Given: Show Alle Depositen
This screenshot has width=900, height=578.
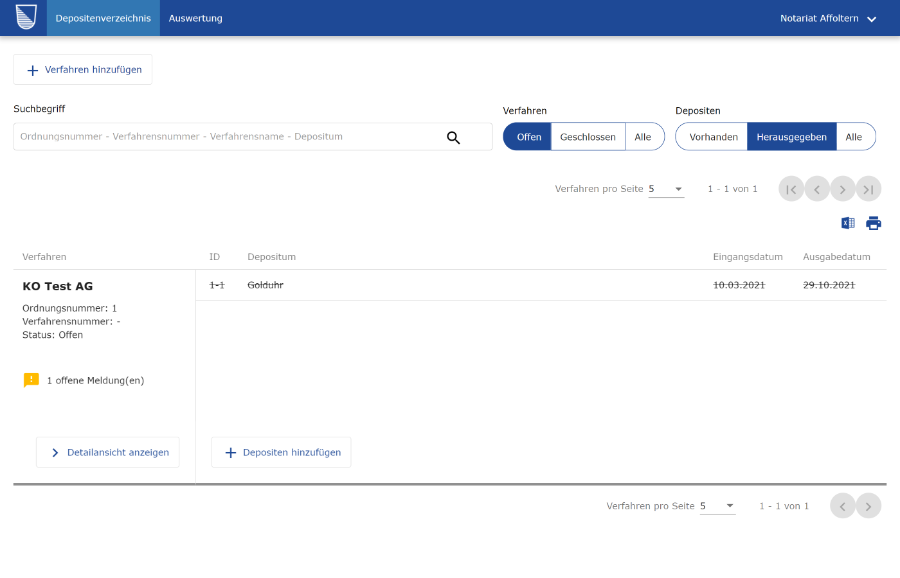Looking at the screenshot, I should pyautogui.click(x=855, y=137).
